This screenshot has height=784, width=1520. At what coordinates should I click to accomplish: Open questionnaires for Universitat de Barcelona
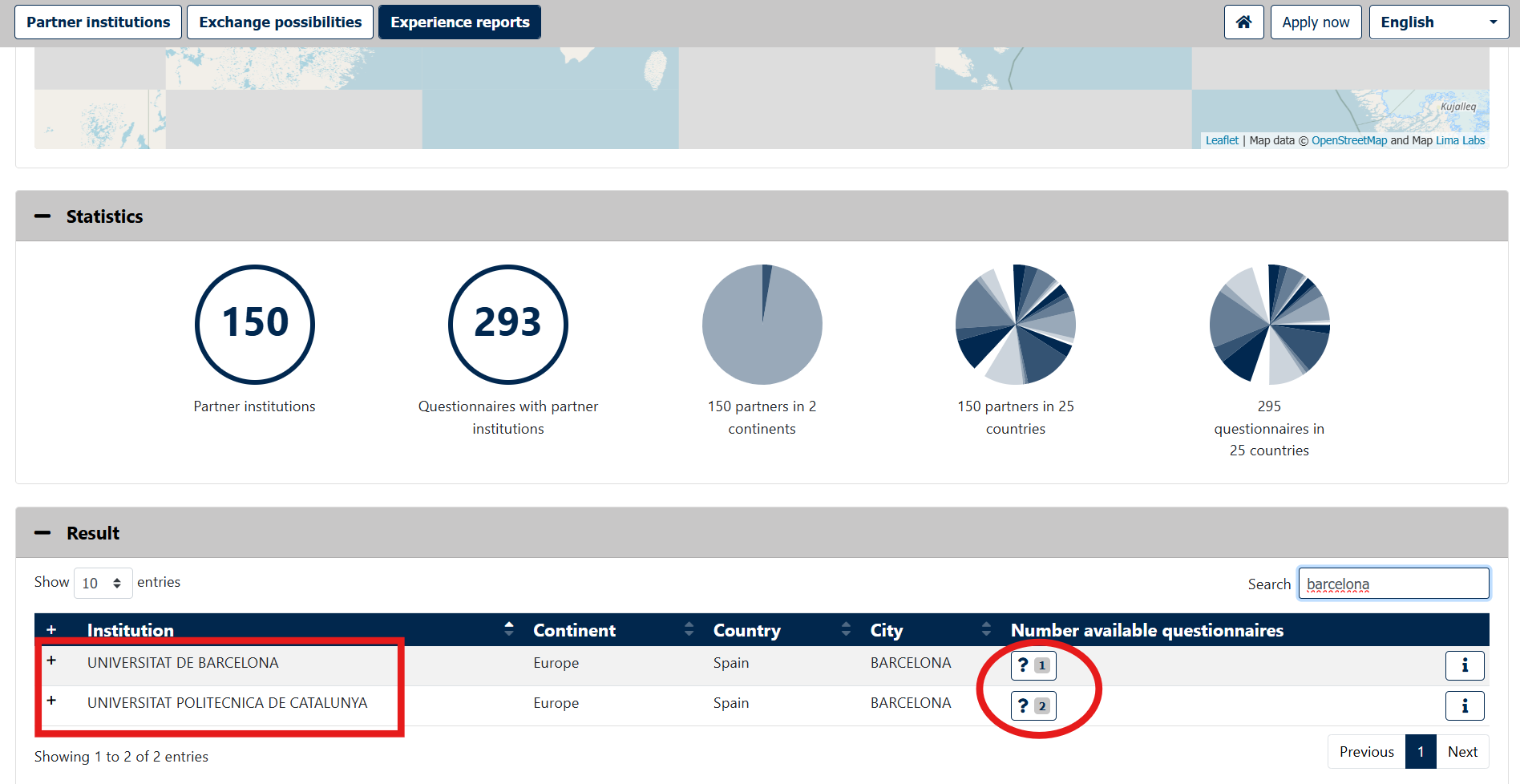[x=1033, y=665]
